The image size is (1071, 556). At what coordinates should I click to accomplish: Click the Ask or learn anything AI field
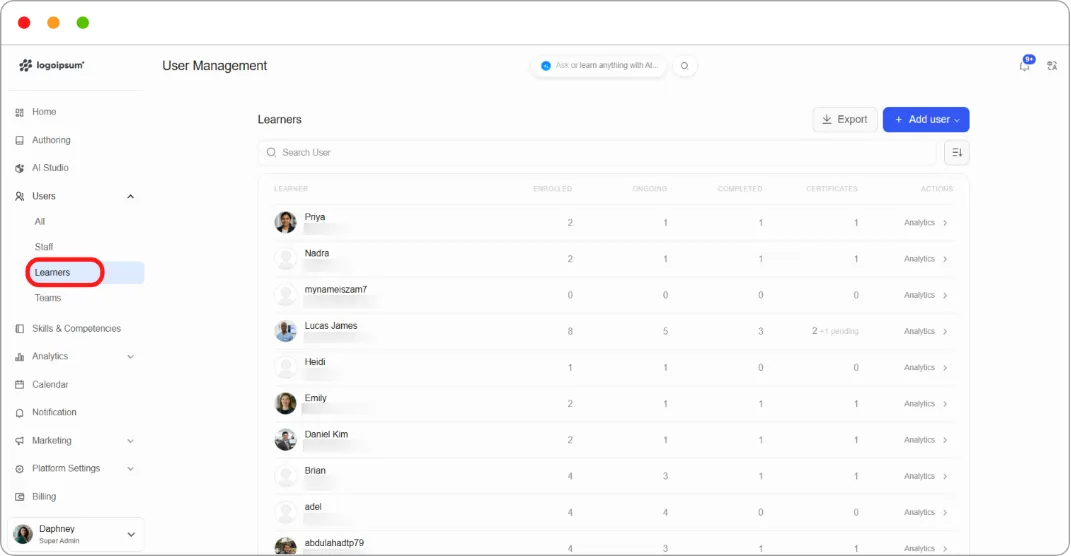pyautogui.click(x=600, y=66)
